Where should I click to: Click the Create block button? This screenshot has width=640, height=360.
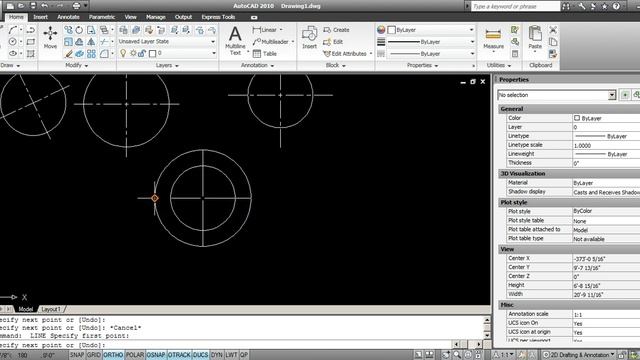(337, 30)
